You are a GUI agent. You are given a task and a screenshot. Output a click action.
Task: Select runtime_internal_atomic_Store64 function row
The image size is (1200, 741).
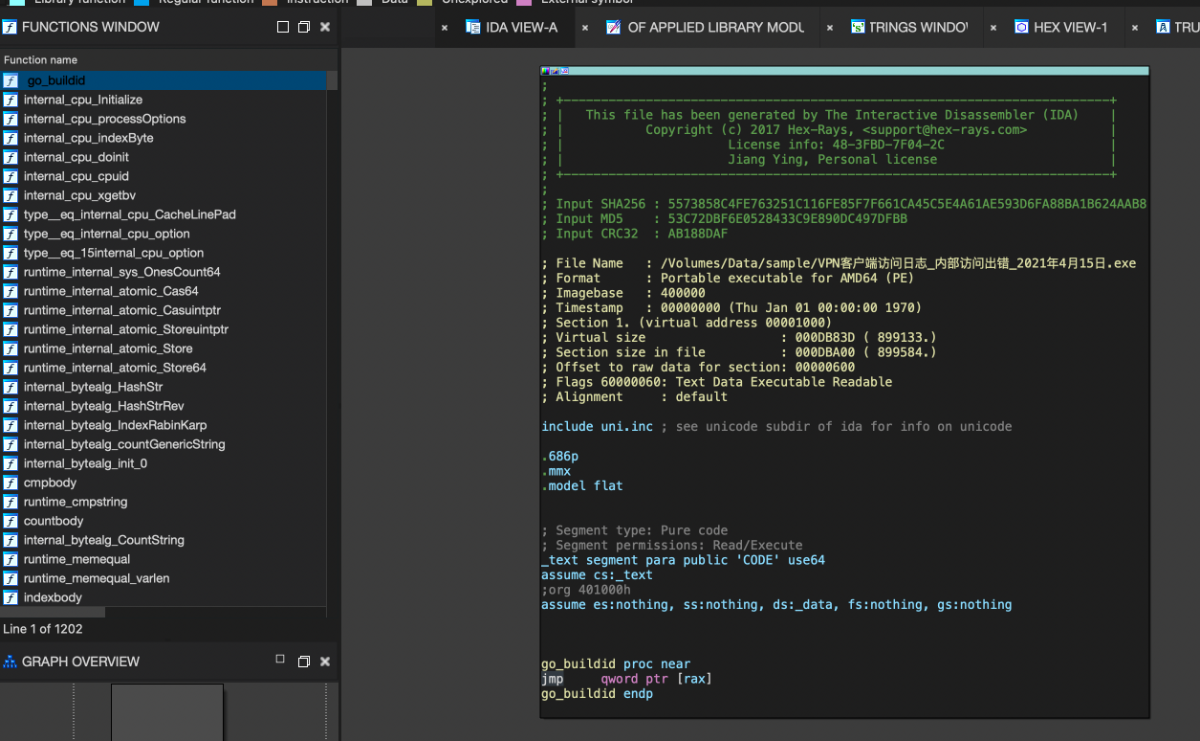(x=163, y=368)
